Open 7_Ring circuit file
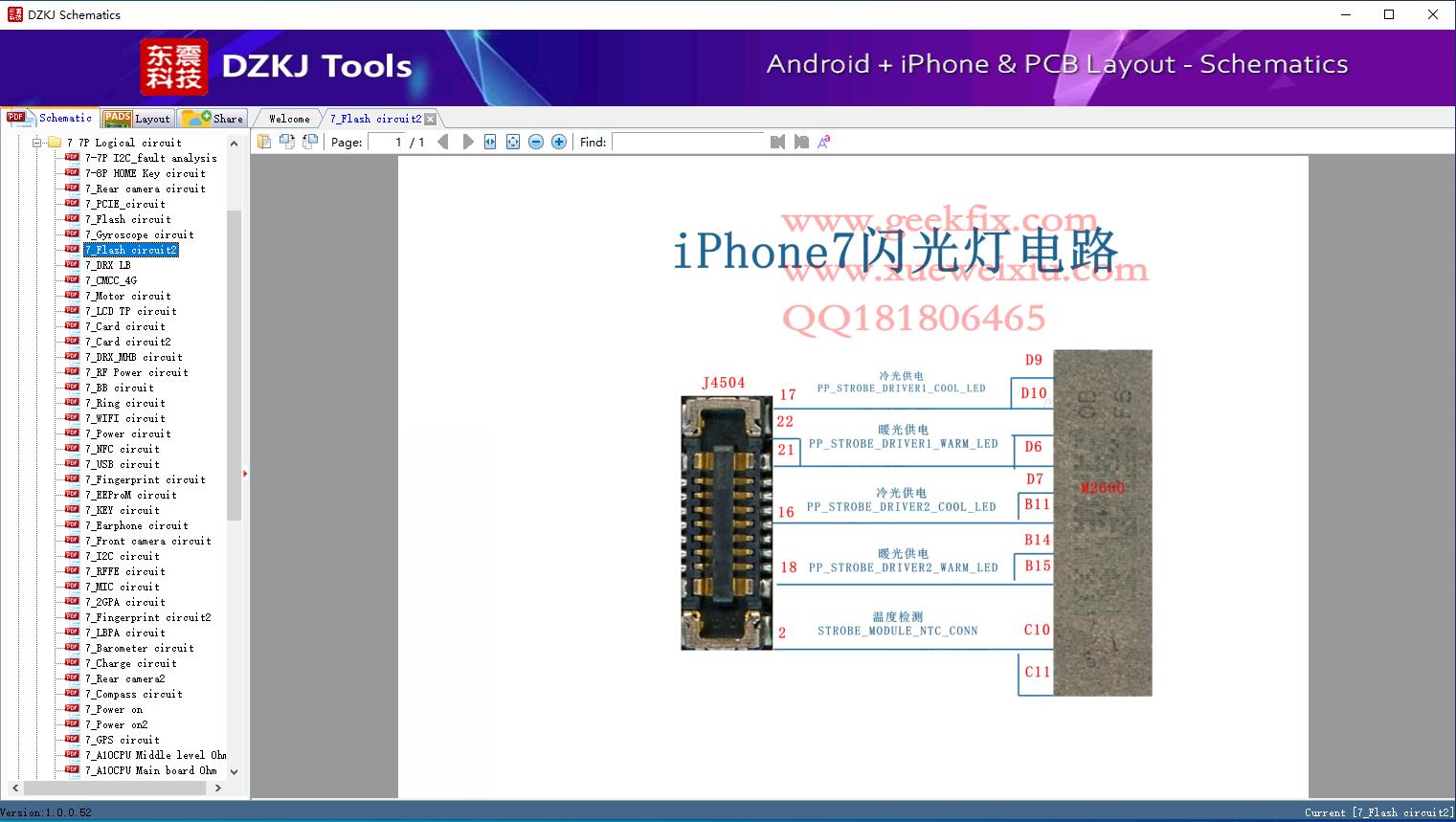The height and width of the screenshot is (822, 1456). coord(124,403)
